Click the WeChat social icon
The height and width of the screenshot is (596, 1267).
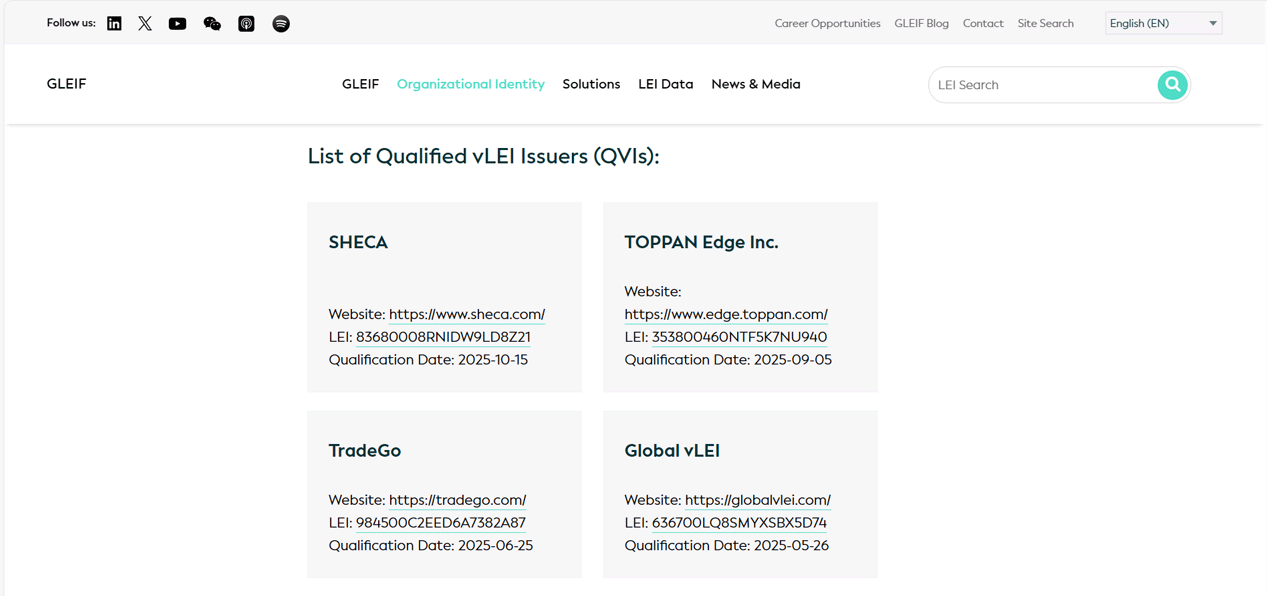point(212,24)
